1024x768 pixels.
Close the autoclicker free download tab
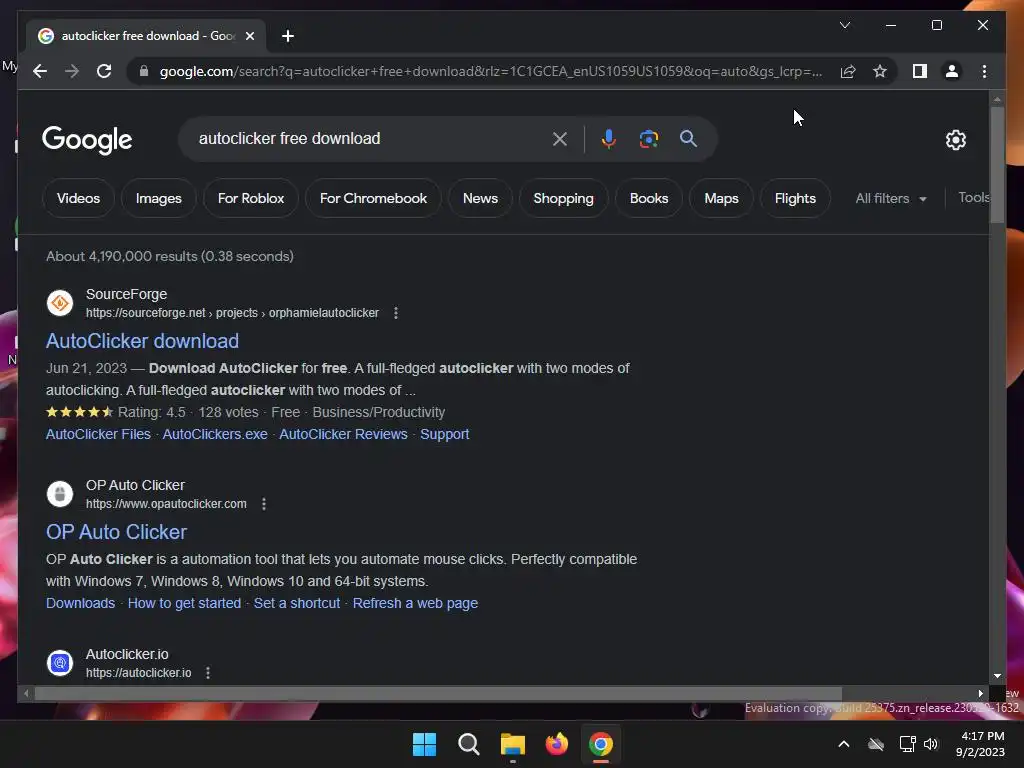(x=249, y=36)
